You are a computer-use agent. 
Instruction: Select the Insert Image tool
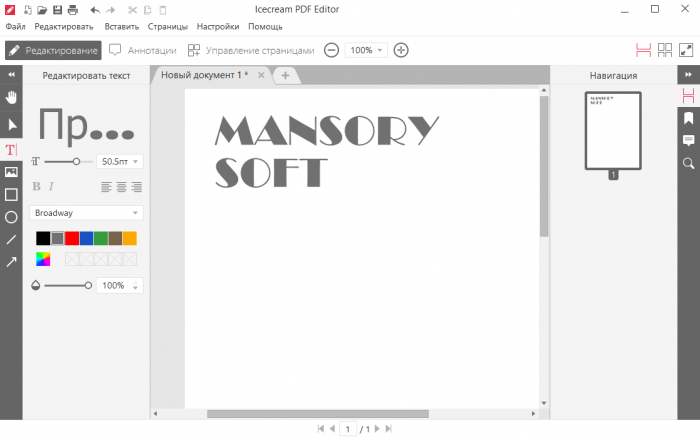[11, 172]
